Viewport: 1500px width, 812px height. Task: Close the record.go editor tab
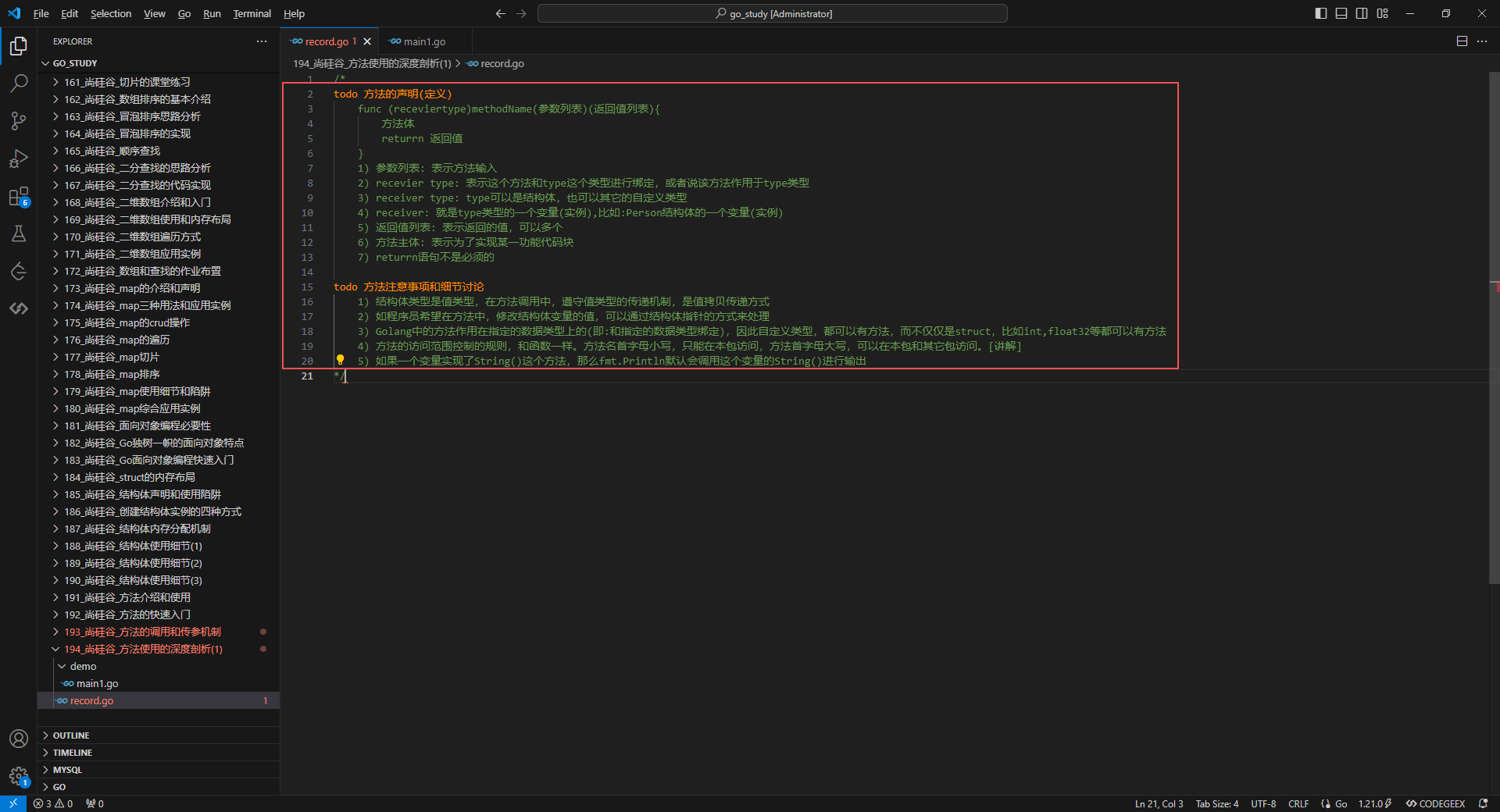pyautogui.click(x=367, y=41)
